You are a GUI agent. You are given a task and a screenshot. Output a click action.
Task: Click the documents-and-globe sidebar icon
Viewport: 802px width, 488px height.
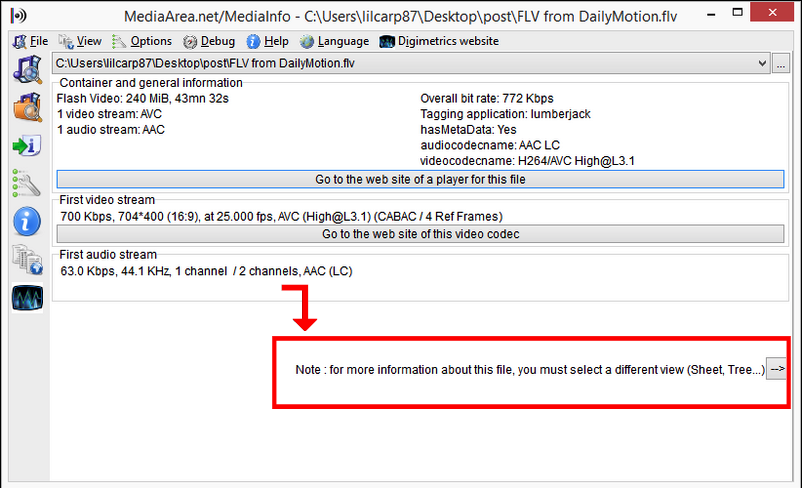(27, 259)
